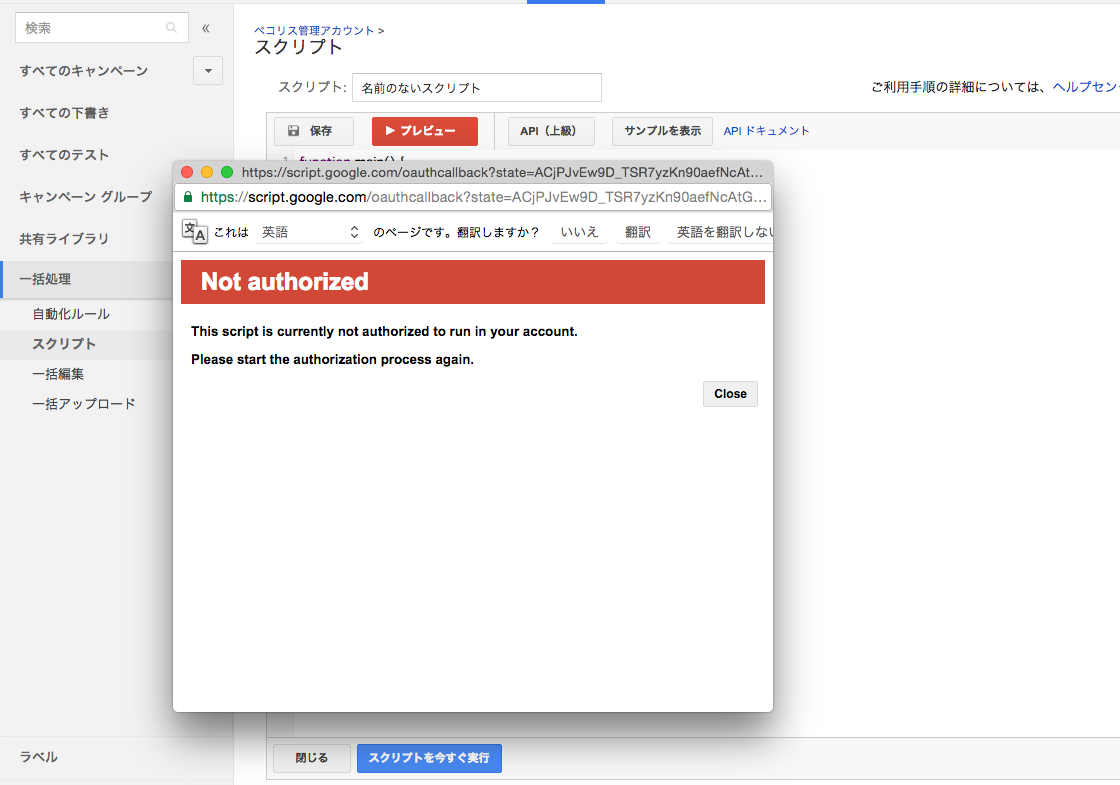Collapse the sidebar with double chevron icon

(206, 29)
